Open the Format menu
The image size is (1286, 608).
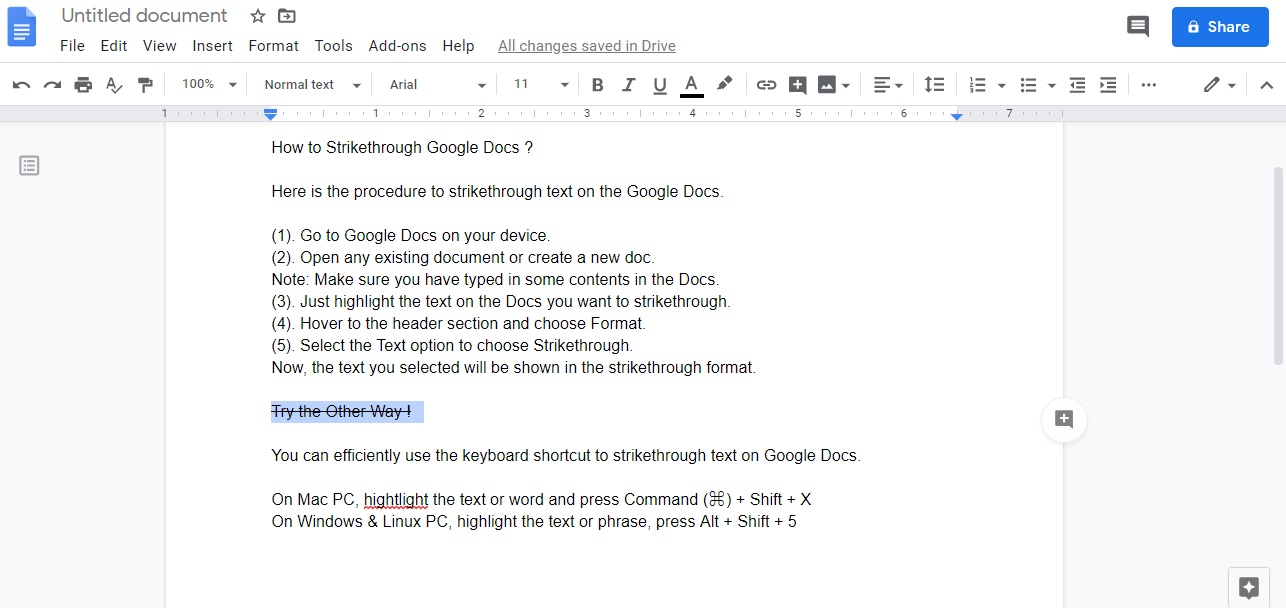click(x=274, y=46)
